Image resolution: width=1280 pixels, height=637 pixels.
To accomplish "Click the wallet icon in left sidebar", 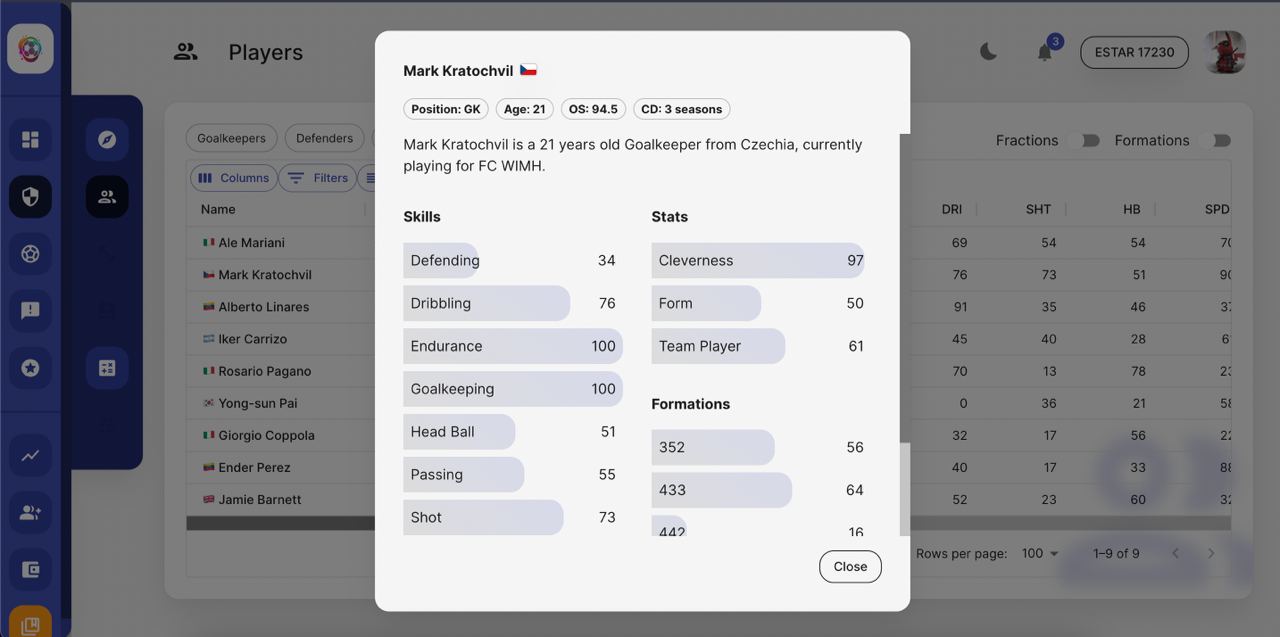I will [x=30, y=570].
